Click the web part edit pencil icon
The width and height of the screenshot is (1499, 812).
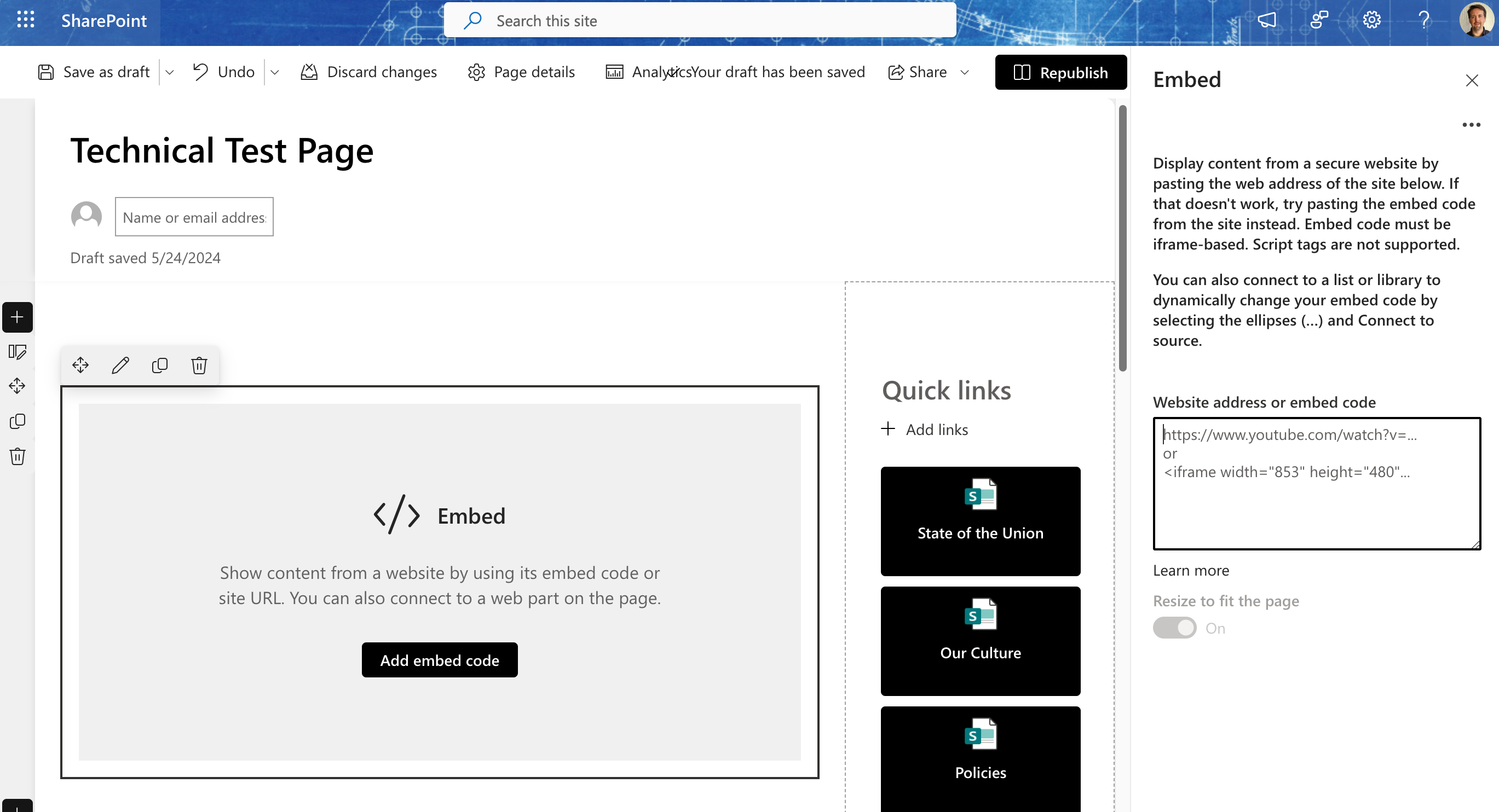pyautogui.click(x=120, y=366)
